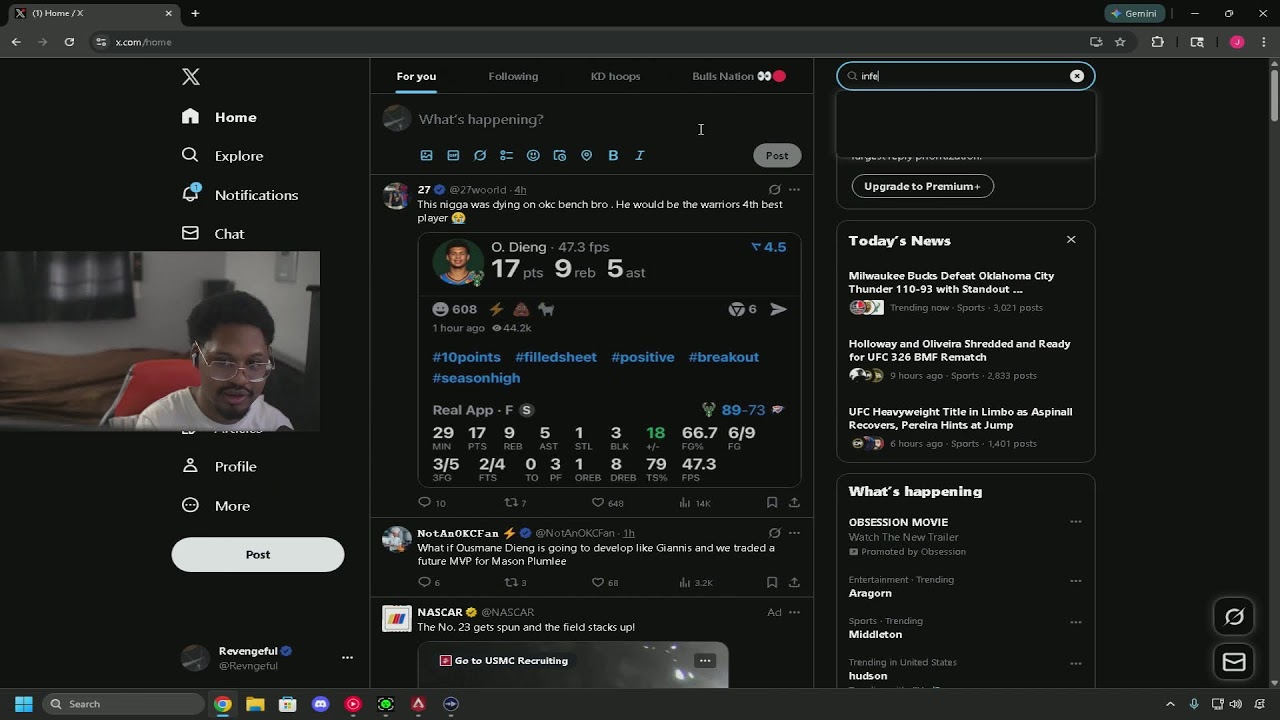Open more options on NotAnOKCFan's post
The height and width of the screenshot is (720, 1280).
click(794, 533)
